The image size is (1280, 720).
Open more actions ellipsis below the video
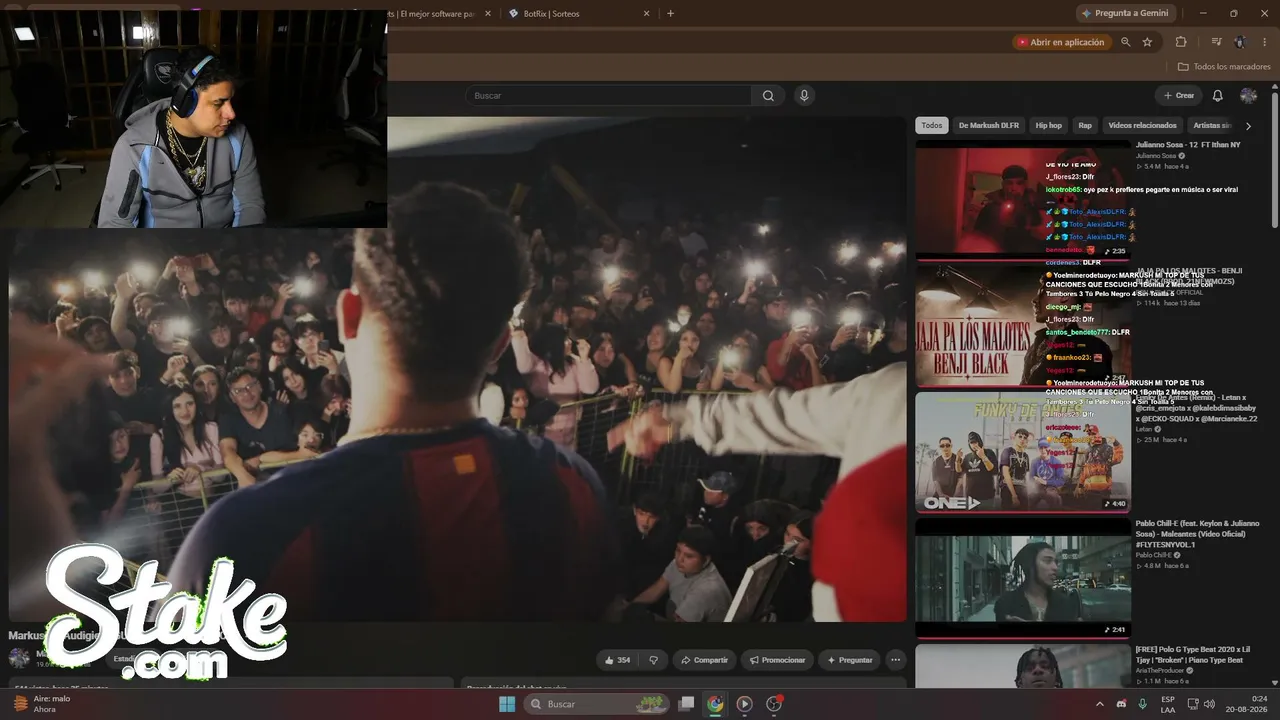[895, 660]
